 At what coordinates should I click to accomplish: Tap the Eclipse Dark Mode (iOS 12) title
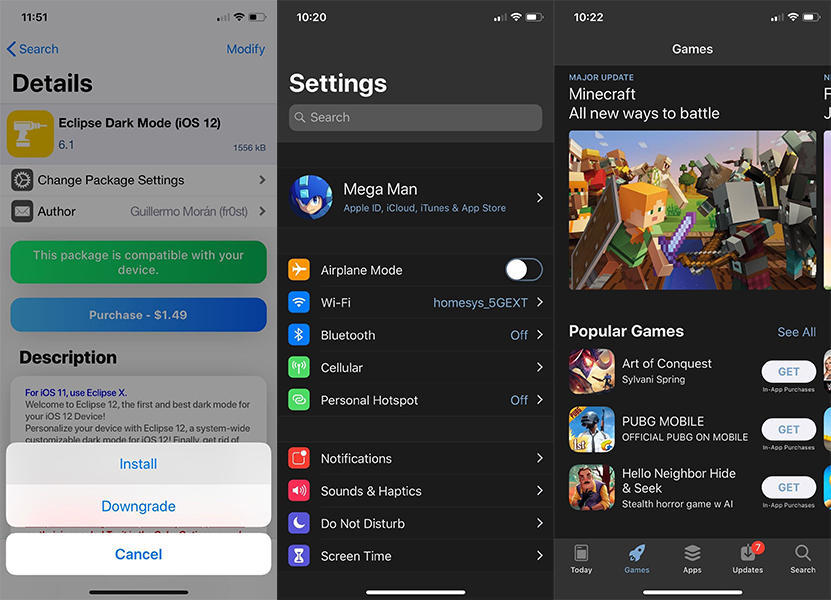tap(139, 123)
